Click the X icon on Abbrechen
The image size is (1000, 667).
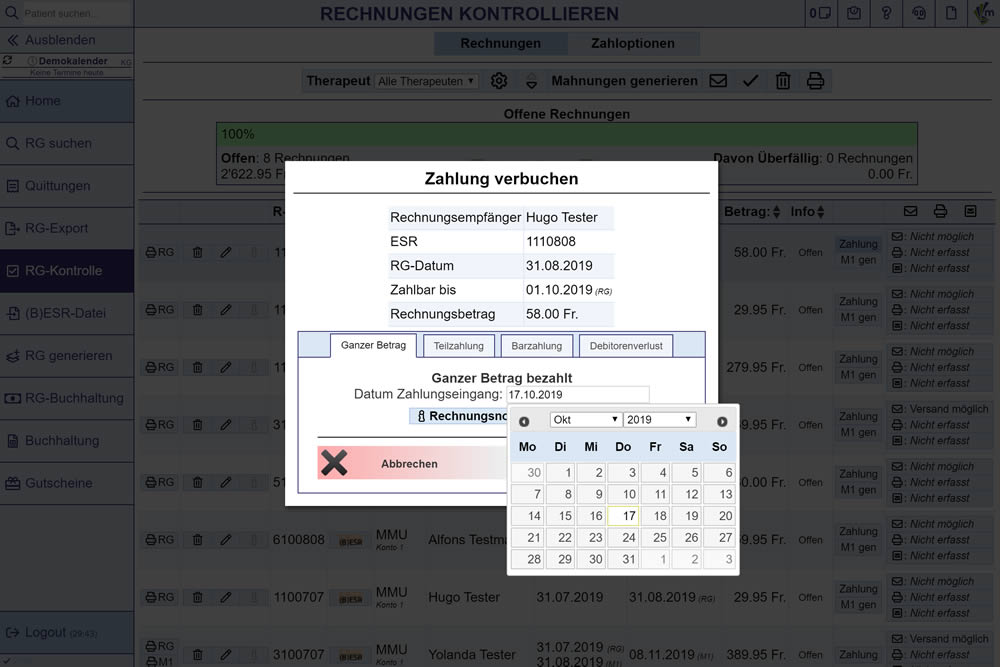click(x=335, y=463)
